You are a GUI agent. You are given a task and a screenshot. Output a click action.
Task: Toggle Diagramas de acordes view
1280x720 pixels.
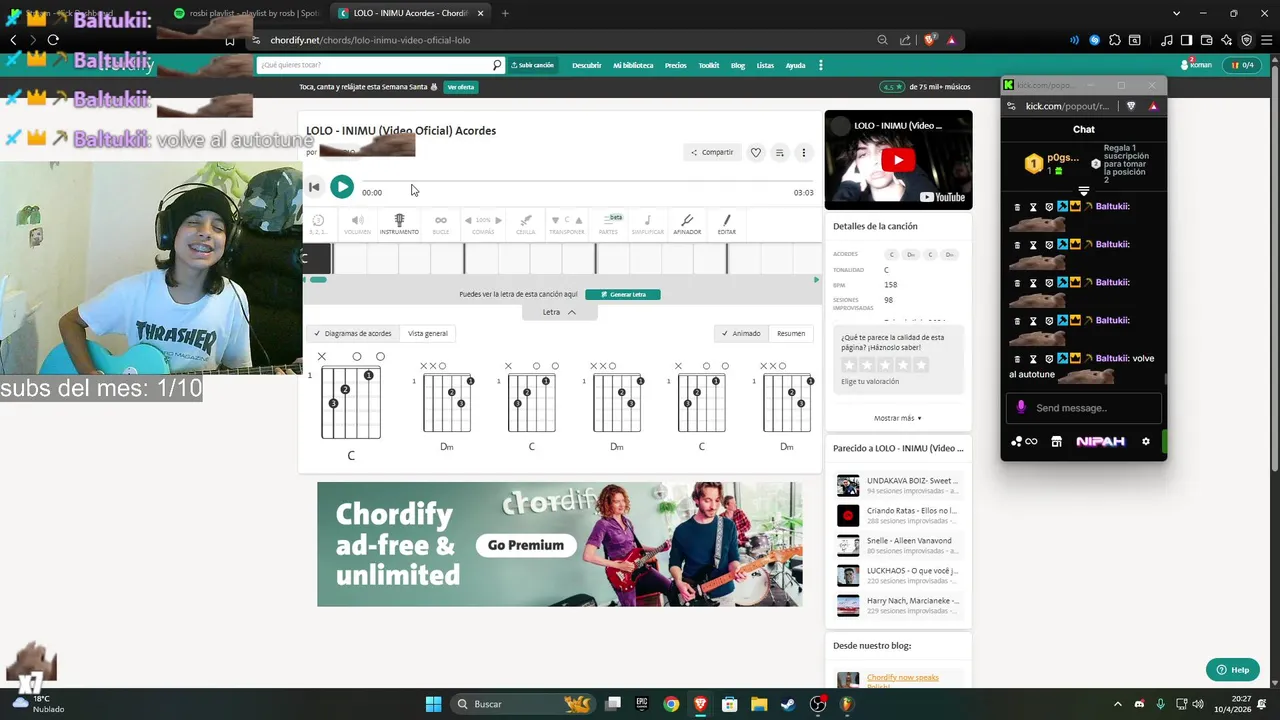click(353, 333)
